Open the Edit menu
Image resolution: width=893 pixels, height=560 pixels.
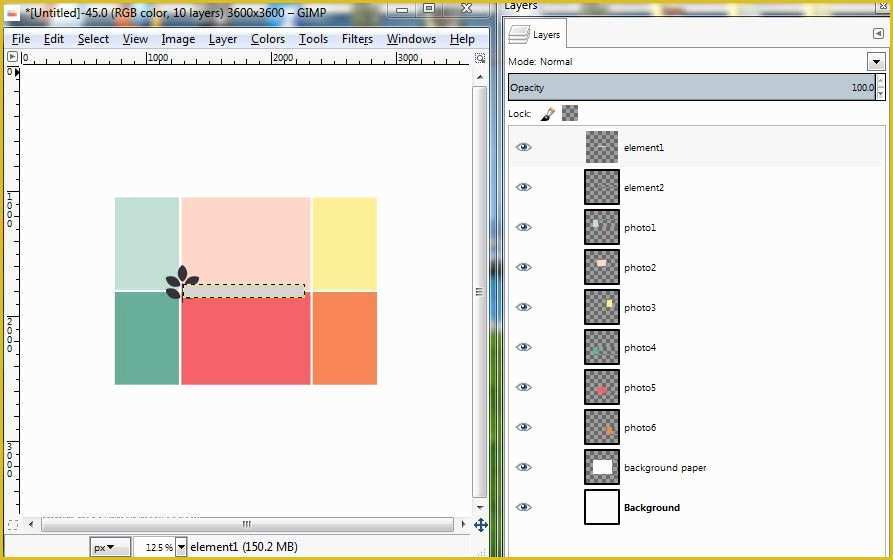pyautogui.click(x=54, y=39)
